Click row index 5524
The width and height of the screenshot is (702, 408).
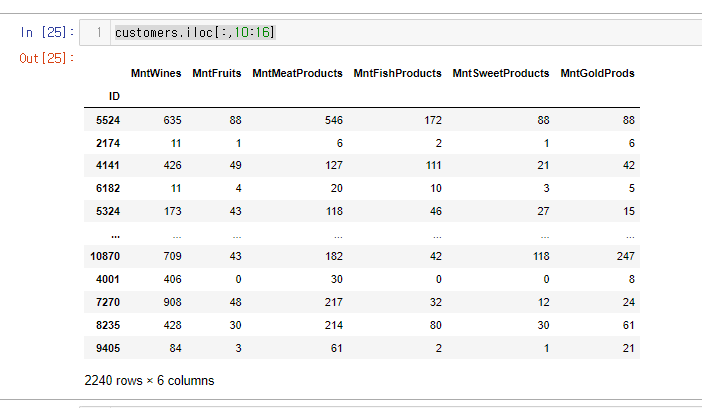(108, 120)
